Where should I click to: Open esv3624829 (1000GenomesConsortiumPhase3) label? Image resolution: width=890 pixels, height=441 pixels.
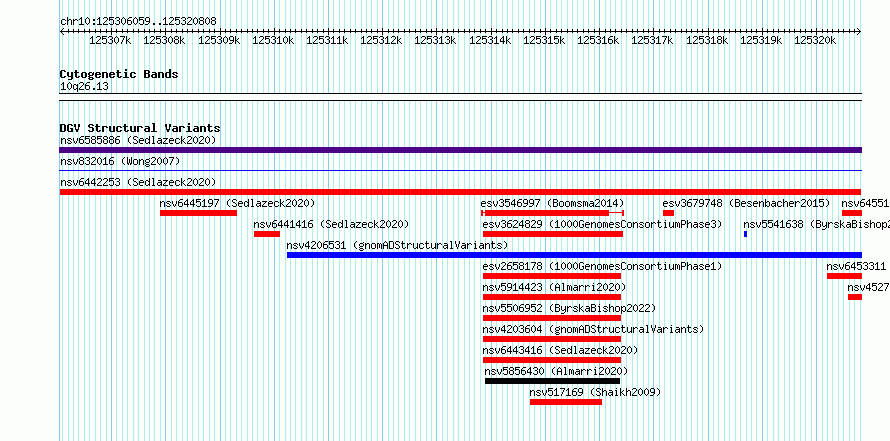pos(602,224)
